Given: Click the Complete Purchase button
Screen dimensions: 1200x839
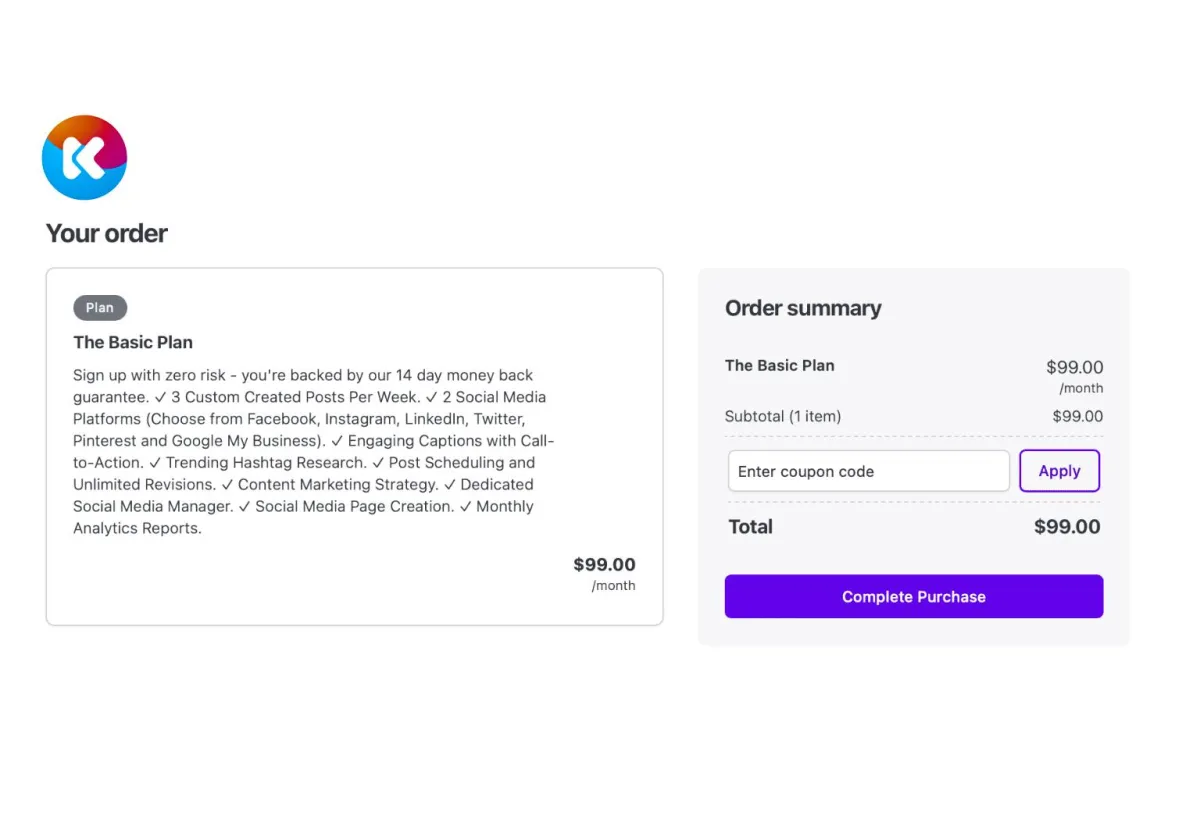Looking at the screenshot, I should pos(914,596).
